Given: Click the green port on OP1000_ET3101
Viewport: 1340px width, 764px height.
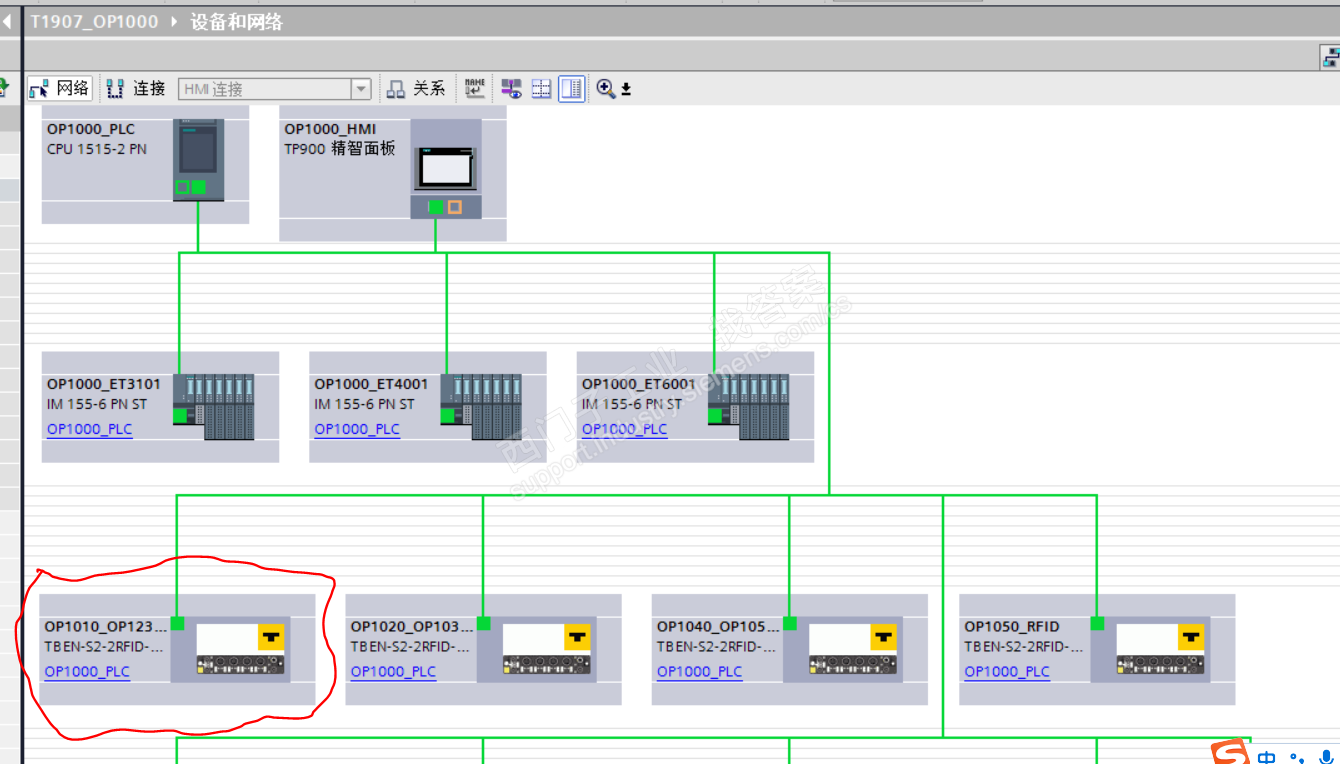Looking at the screenshot, I should coord(179,414).
